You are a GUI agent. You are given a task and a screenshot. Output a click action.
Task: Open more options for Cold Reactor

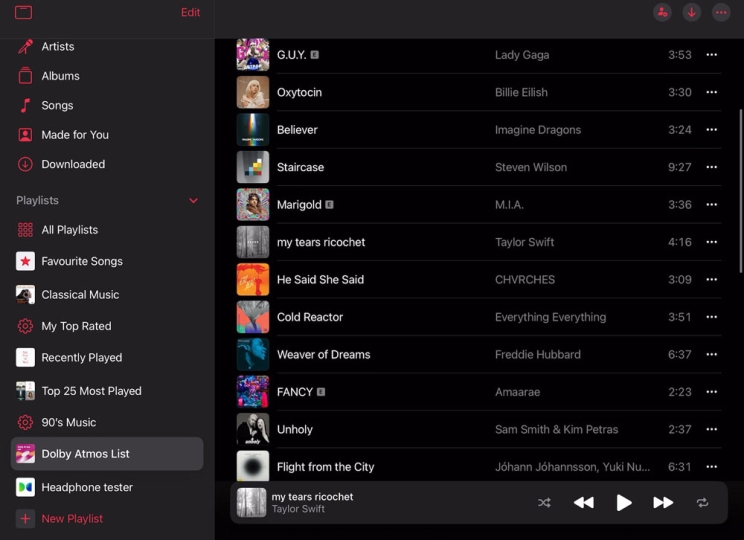tap(711, 317)
